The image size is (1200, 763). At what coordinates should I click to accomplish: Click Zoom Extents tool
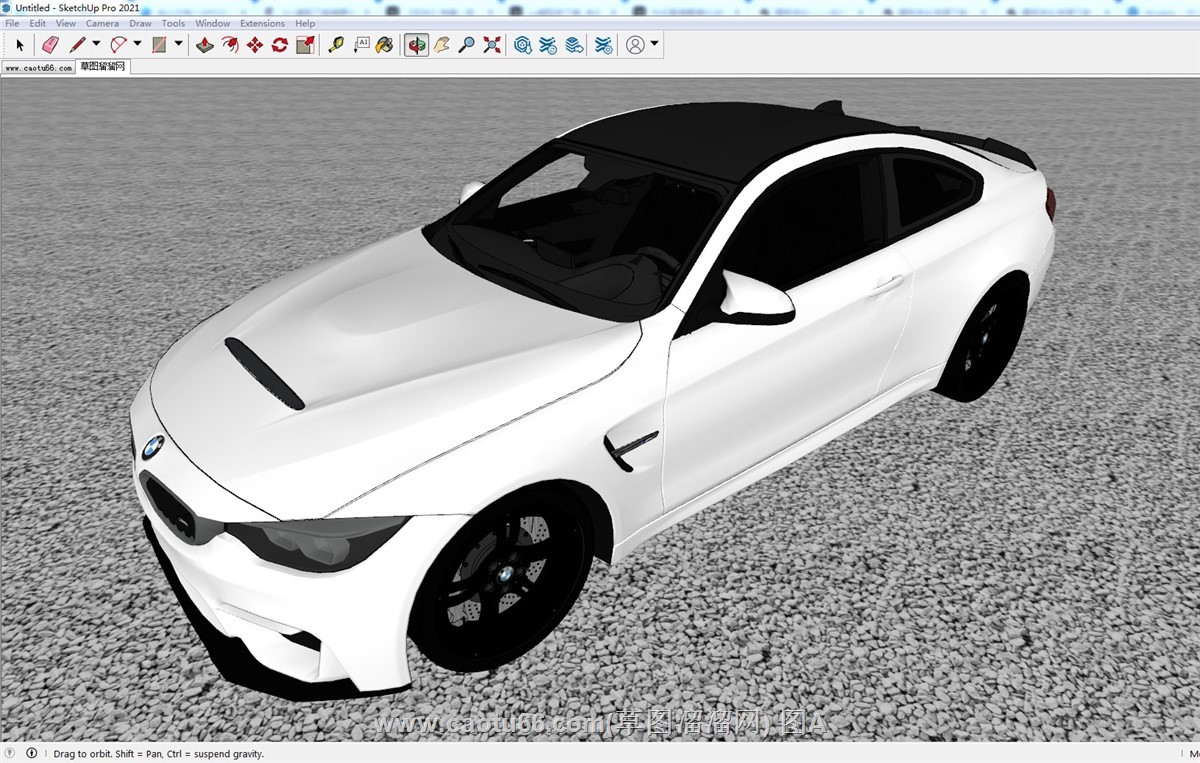[x=492, y=45]
